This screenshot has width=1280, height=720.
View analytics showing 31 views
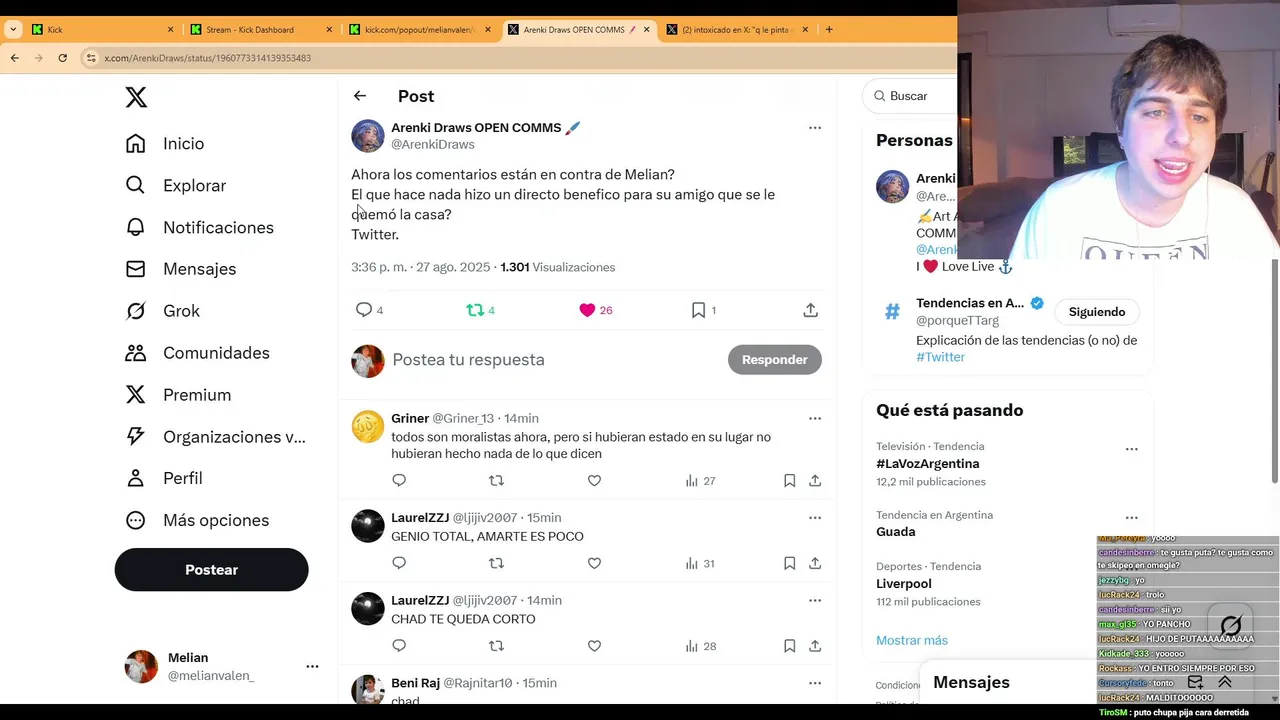click(700, 563)
